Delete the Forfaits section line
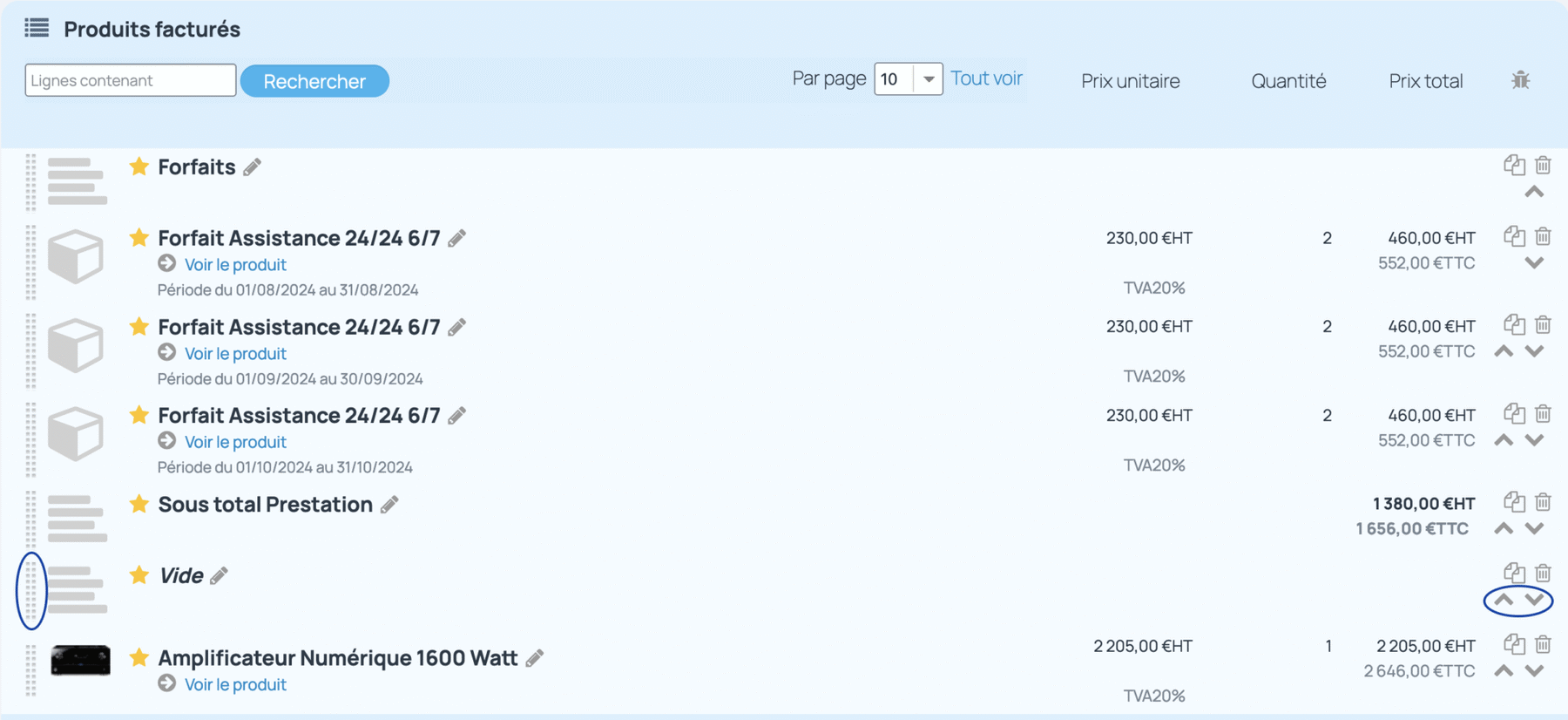 coord(1543,165)
